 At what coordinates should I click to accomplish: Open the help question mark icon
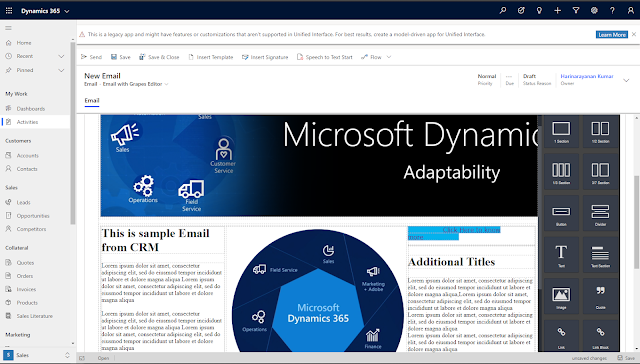click(612, 11)
